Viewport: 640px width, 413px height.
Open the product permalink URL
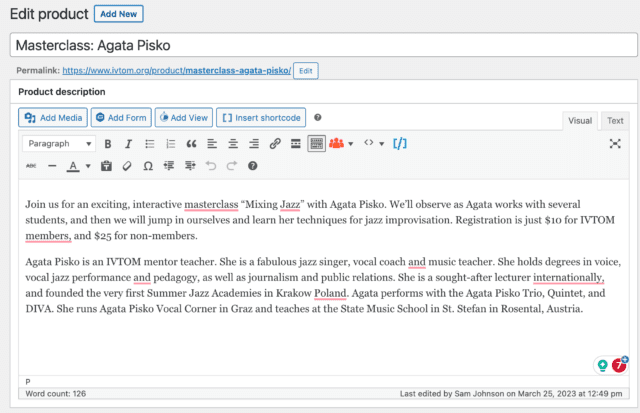point(176,71)
